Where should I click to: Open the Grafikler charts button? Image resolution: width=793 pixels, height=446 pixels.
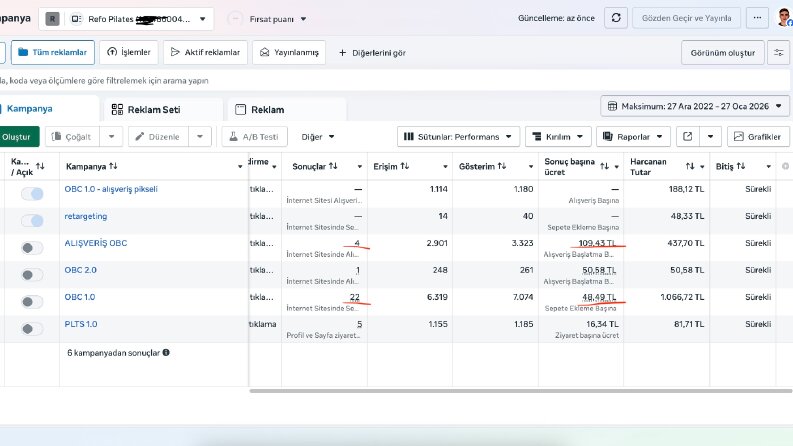pyautogui.click(x=758, y=137)
